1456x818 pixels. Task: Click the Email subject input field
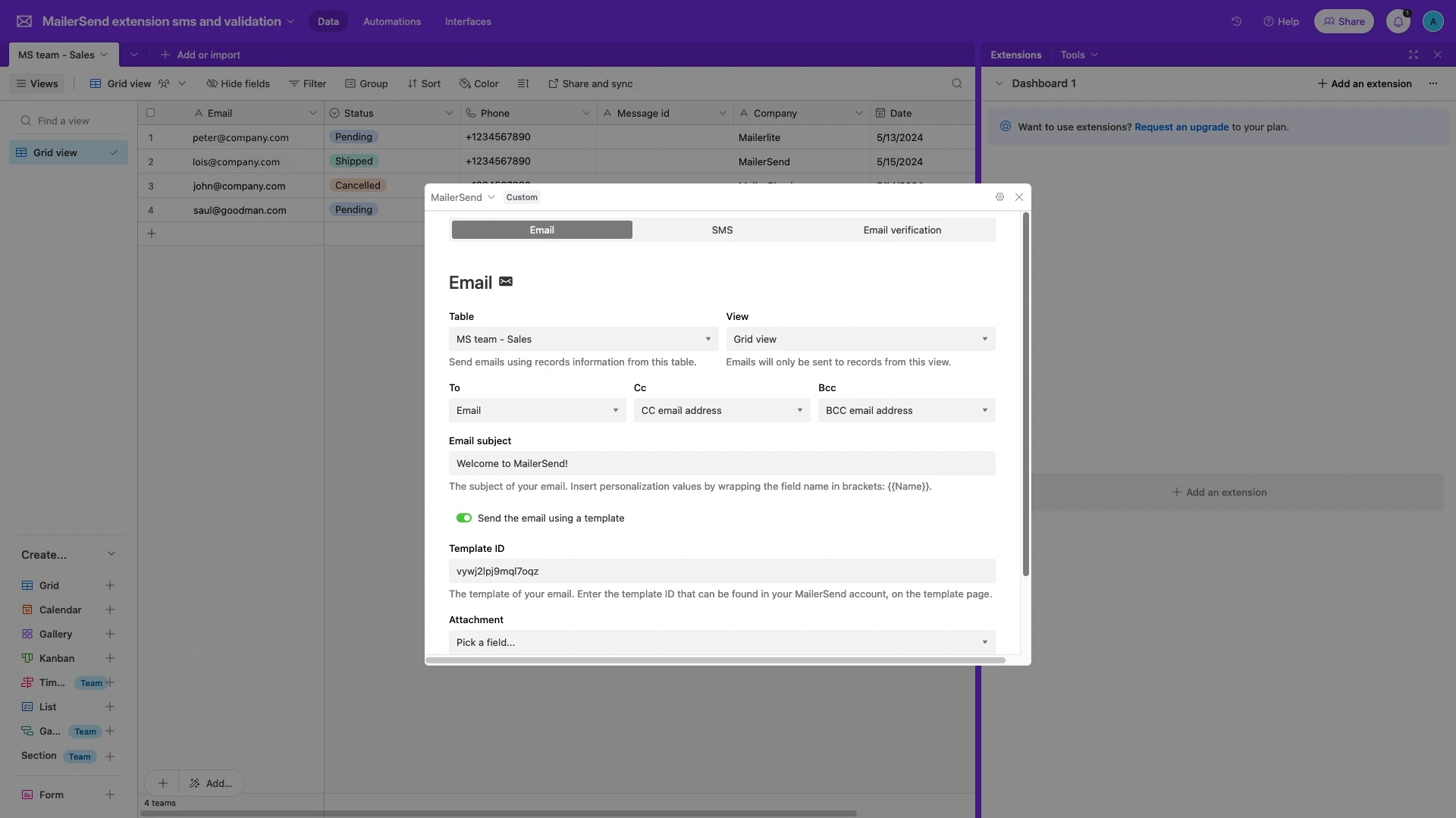point(721,463)
